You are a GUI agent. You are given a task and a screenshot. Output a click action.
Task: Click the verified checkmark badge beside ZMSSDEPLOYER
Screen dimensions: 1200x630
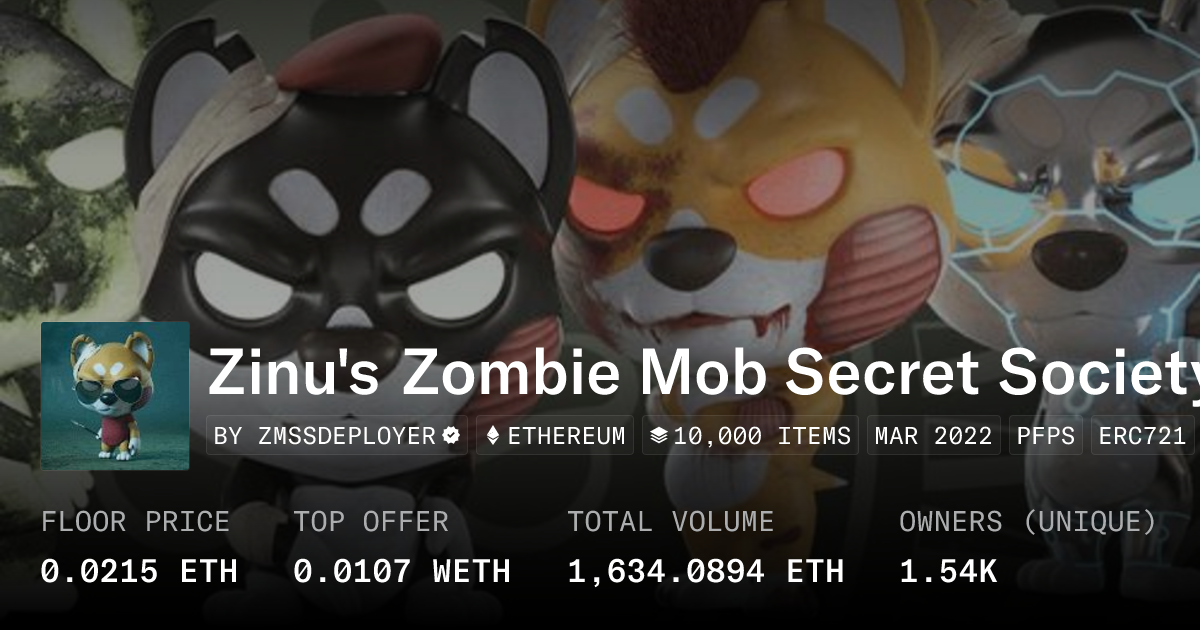tap(451, 436)
